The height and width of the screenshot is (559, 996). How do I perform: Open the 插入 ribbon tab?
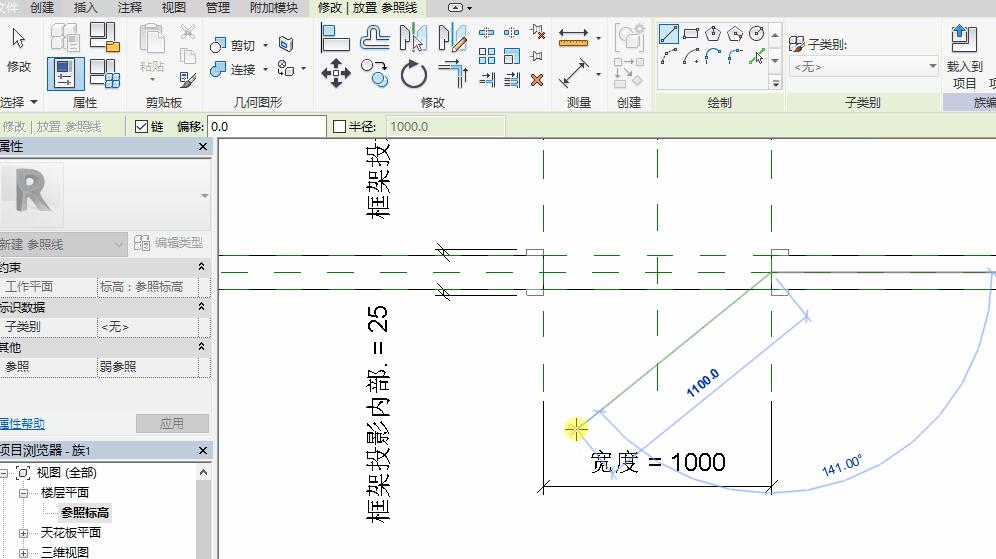click(86, 8)
